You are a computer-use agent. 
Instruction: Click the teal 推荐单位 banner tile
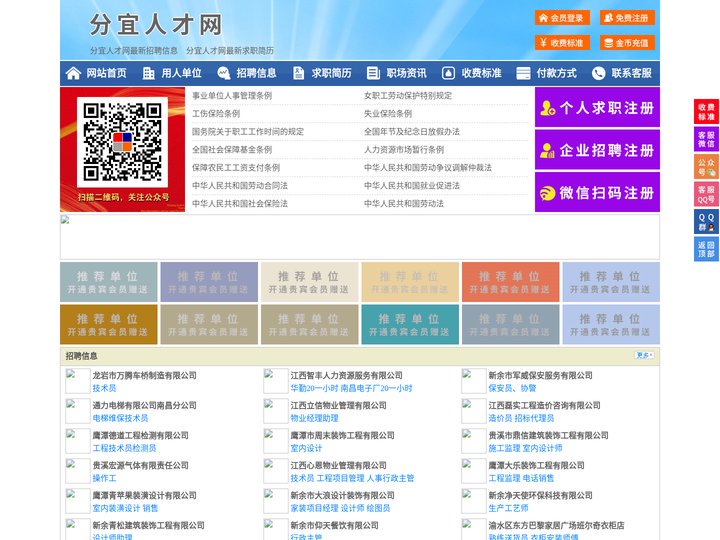coord(410,324)
